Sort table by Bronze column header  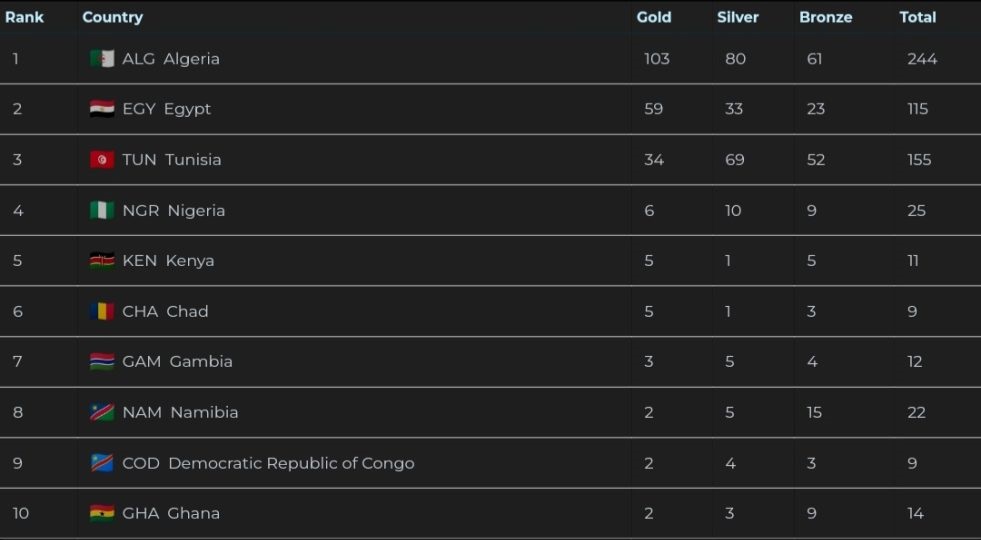click(x=825, y=17)
